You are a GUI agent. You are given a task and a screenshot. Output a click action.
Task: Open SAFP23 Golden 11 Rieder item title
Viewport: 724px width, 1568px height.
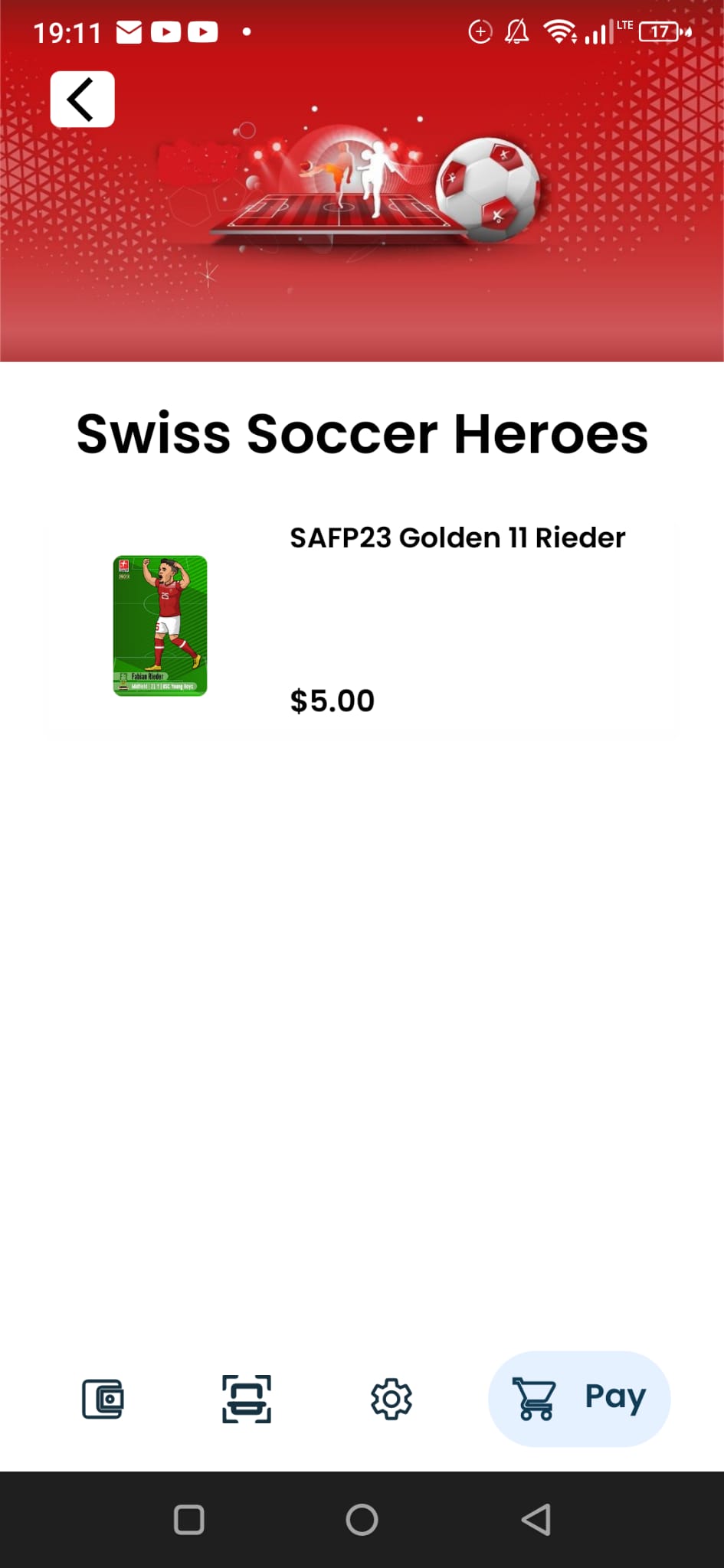pyautogui.click(x=457, y=537)
